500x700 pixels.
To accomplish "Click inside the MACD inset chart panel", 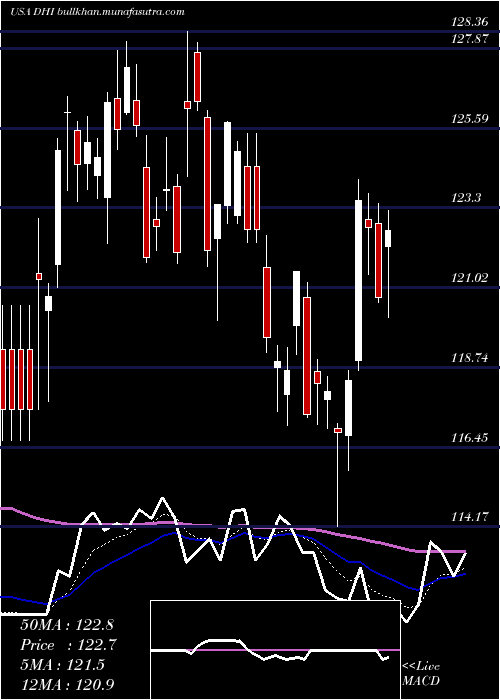I will [275, 650].
